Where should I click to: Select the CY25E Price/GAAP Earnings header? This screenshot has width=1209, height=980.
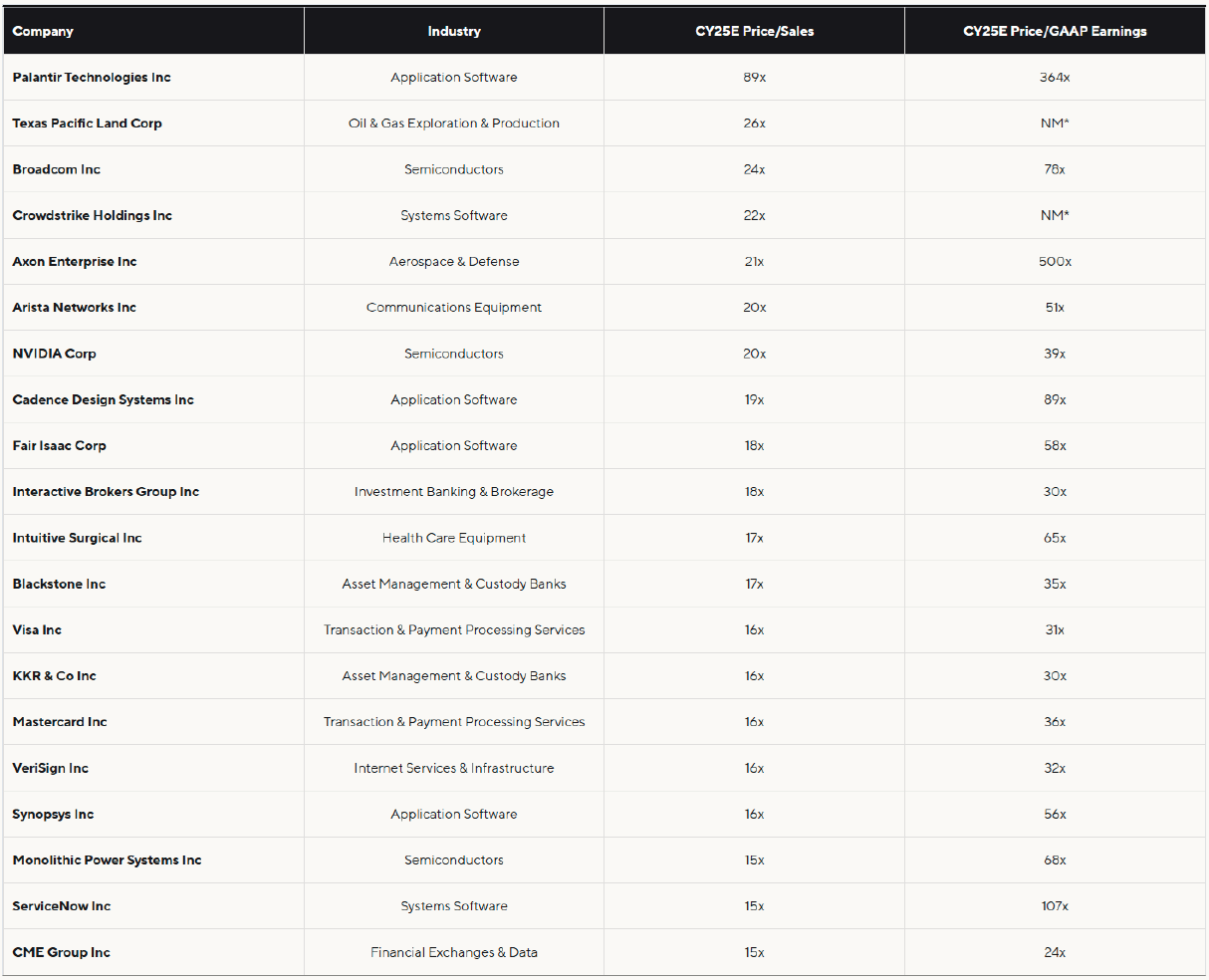coord(1055,31)
